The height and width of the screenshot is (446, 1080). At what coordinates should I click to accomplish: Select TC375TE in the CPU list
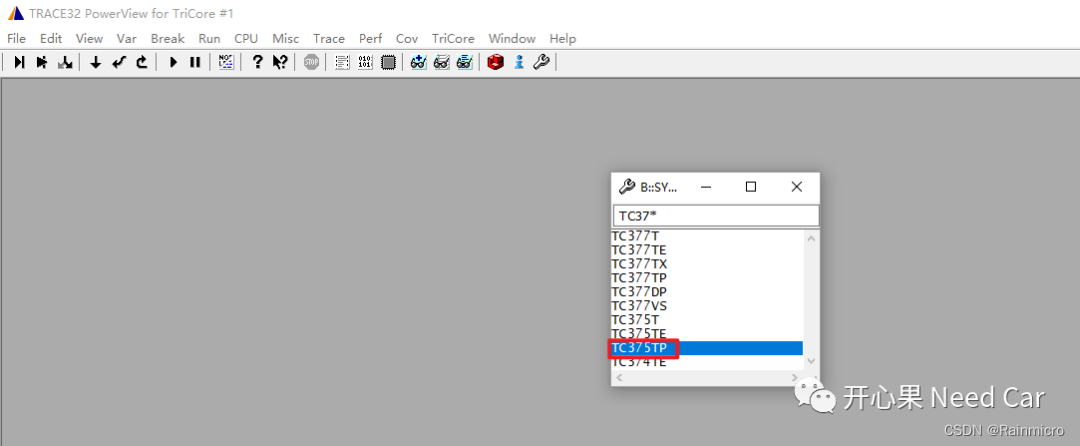click(707, 334)
